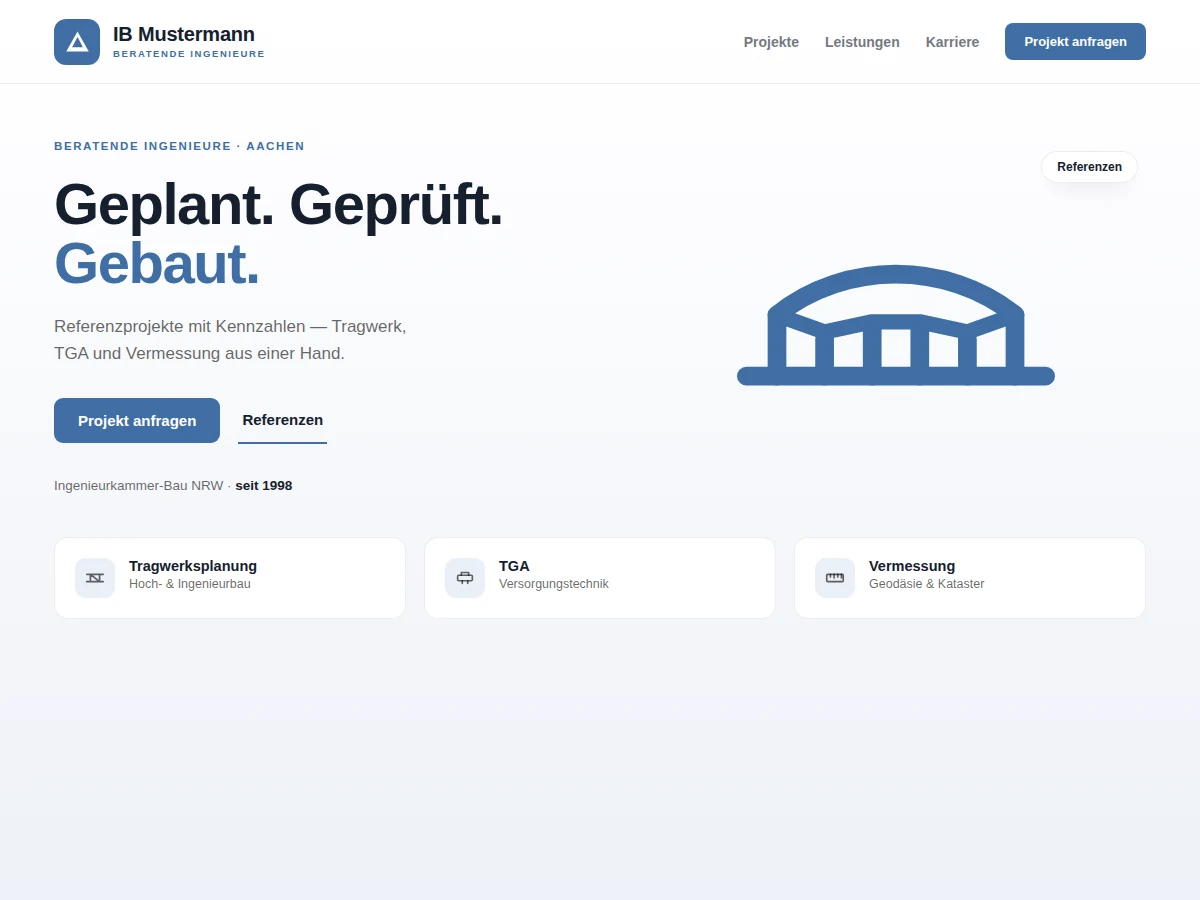Click the large bridge illustration

pyautogui.click(x=896, y=326)
